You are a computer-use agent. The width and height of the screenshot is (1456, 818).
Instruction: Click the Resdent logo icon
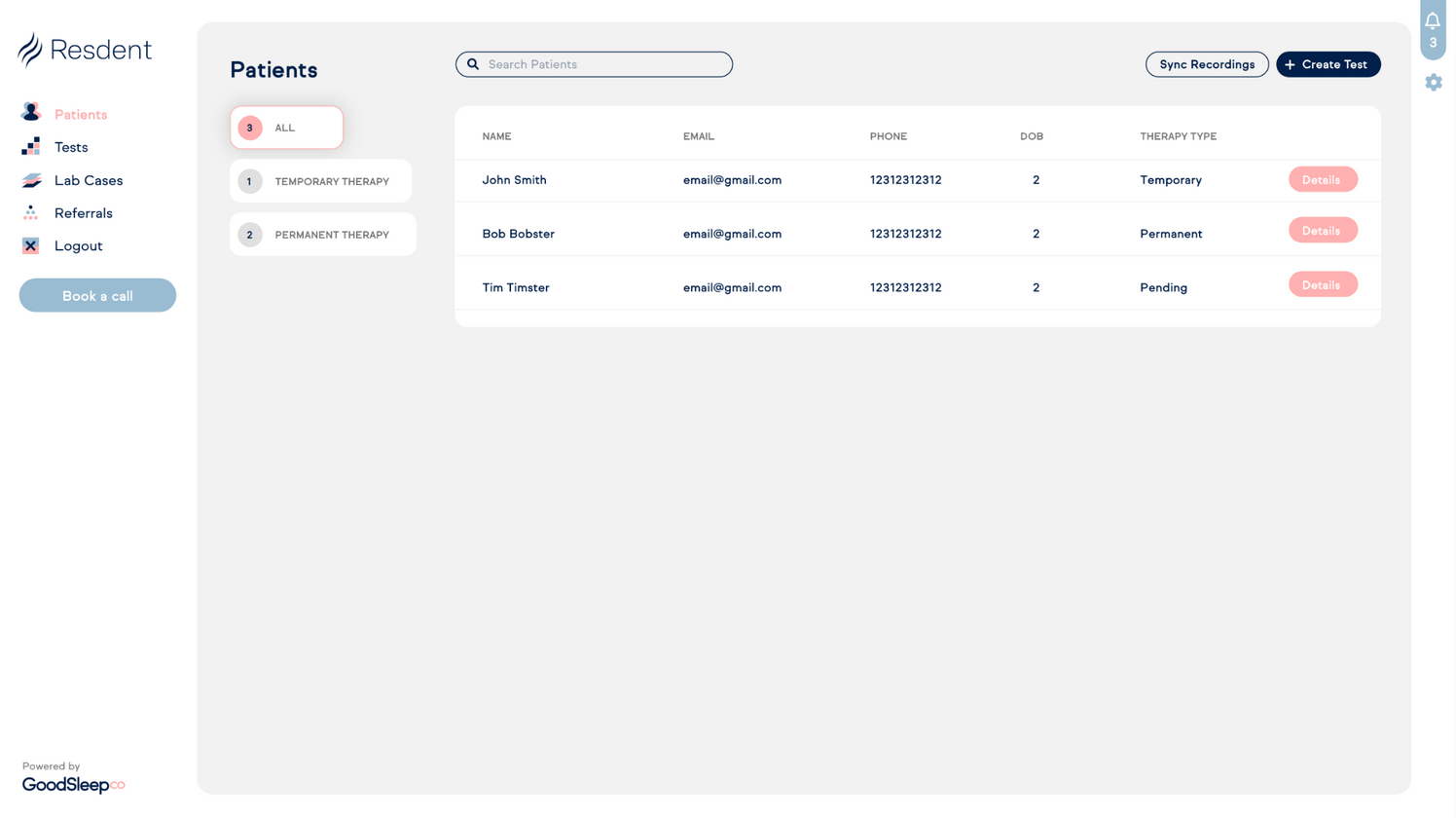pyautogui.click(x=30, y=50)
